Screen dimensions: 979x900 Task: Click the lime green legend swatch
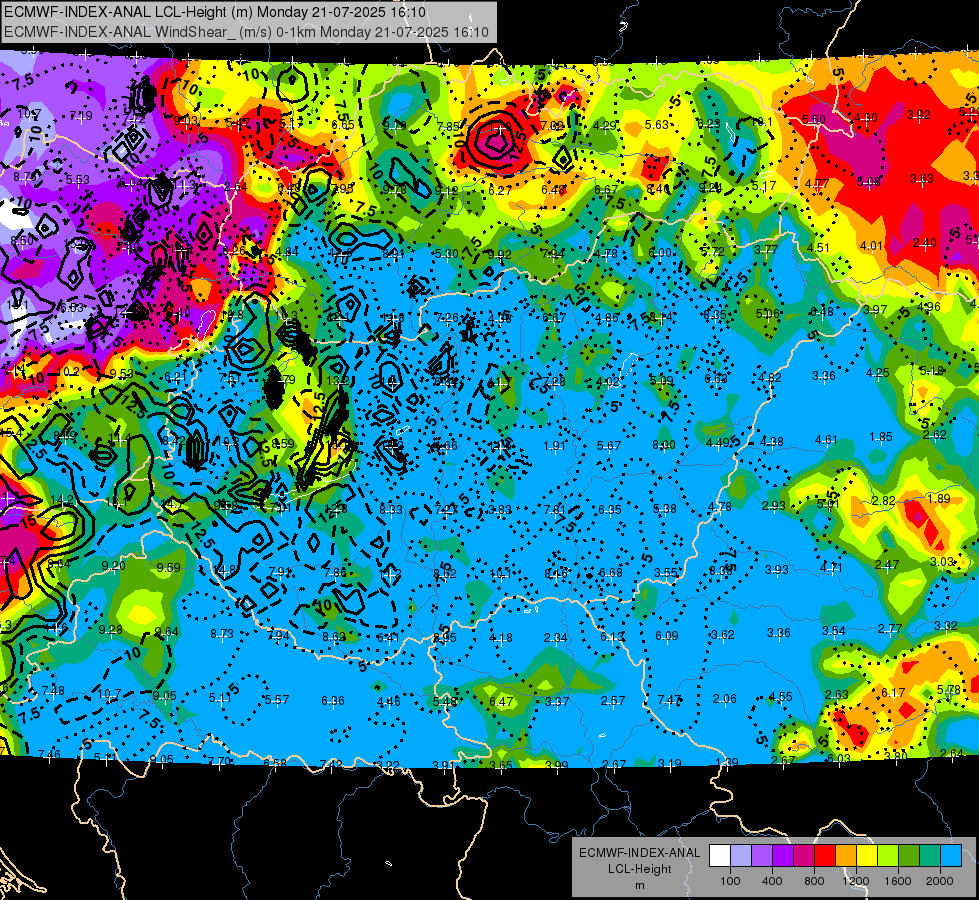point(888,856)
